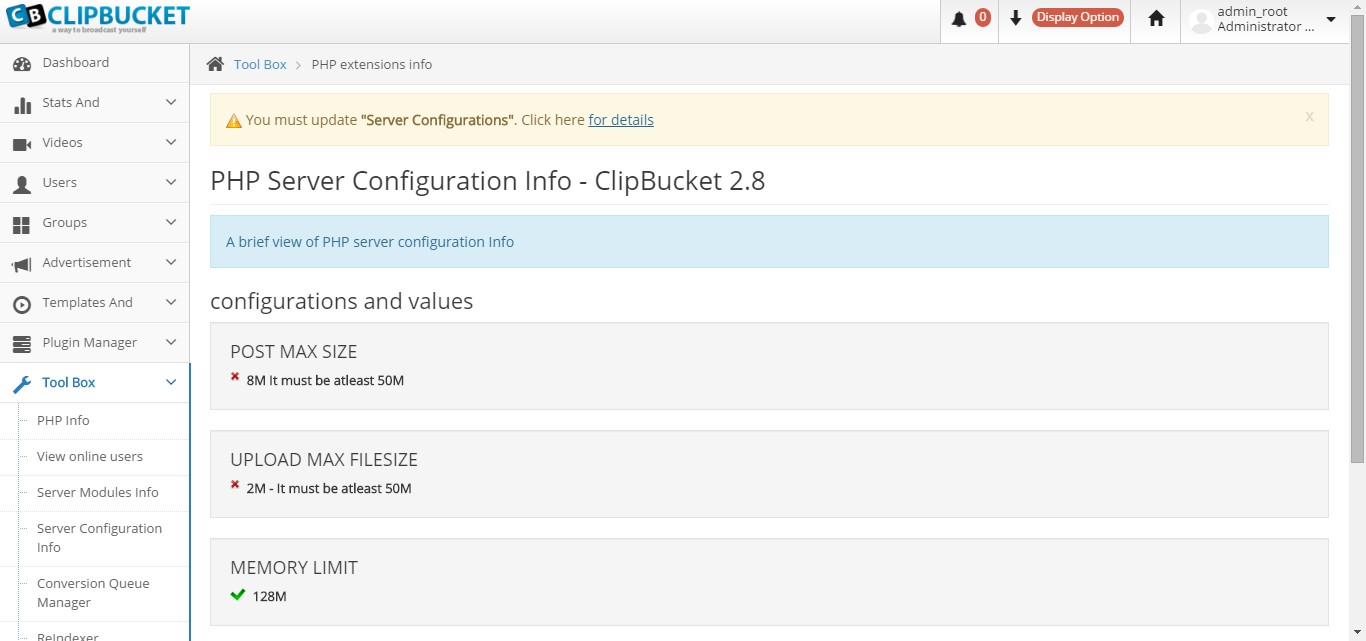Click red cross beside POST MAX SIZE value

pyautogui.click(x=235, y=377)
